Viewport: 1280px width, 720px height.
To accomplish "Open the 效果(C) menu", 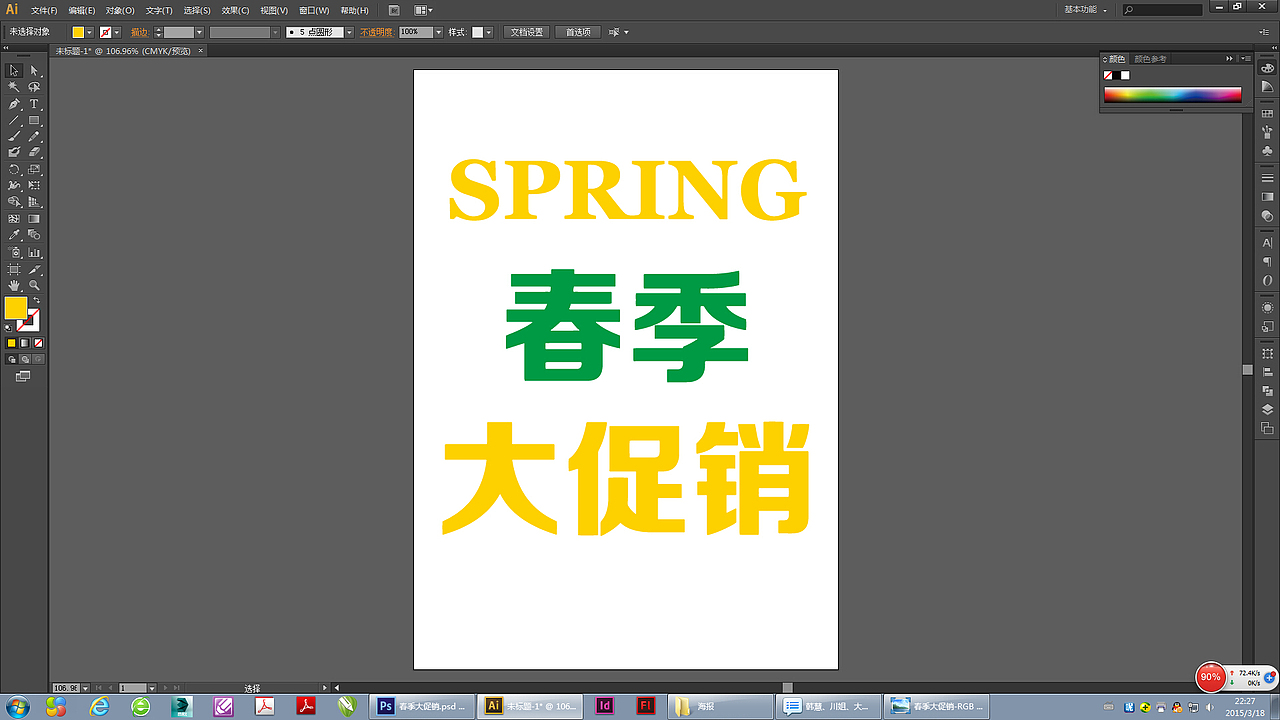I will coord(236,10).
